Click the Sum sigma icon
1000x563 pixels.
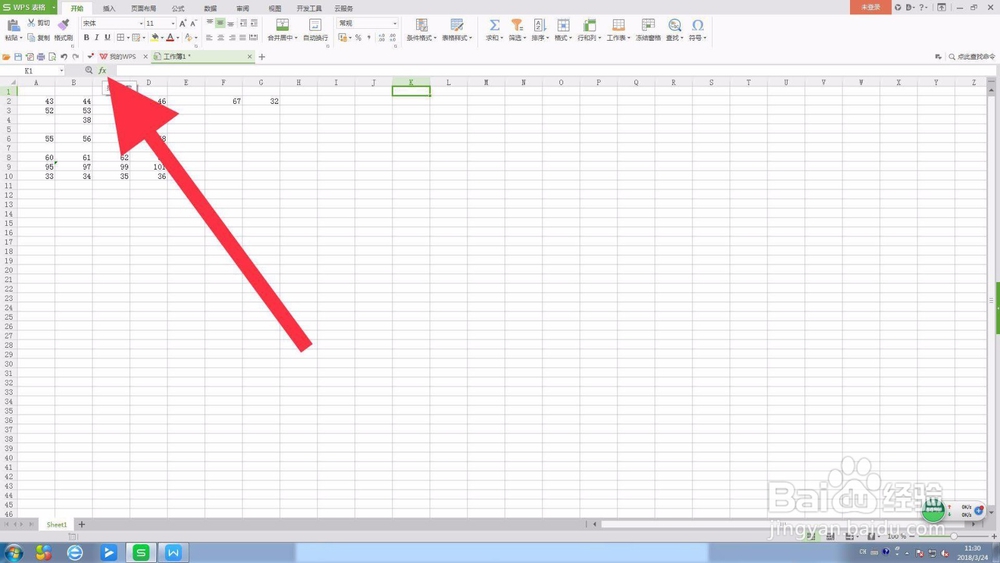pyautogui.click(x=494, y=25)
